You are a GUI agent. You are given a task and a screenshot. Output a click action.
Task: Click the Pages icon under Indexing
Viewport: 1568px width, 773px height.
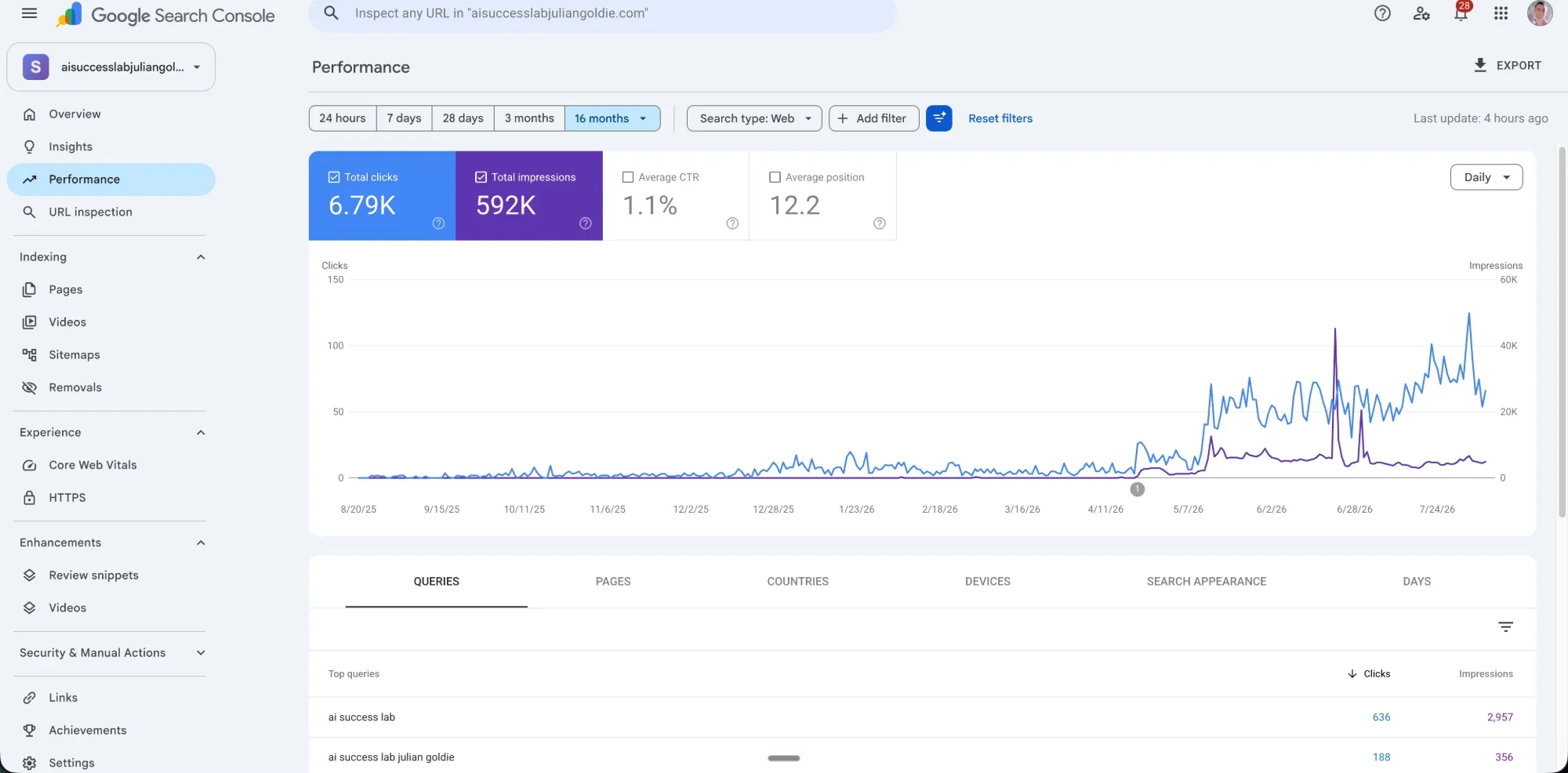pos(29,289)
